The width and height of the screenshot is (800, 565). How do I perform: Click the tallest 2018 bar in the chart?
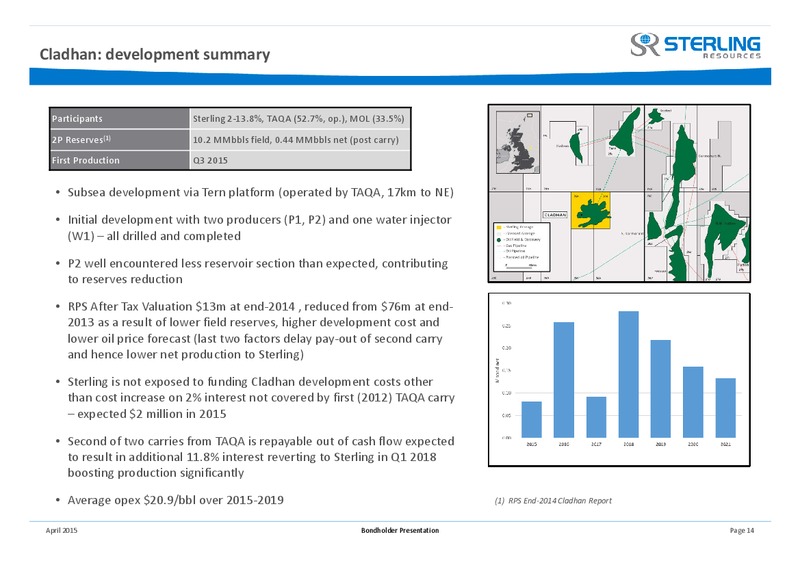(x=629, y=374)
